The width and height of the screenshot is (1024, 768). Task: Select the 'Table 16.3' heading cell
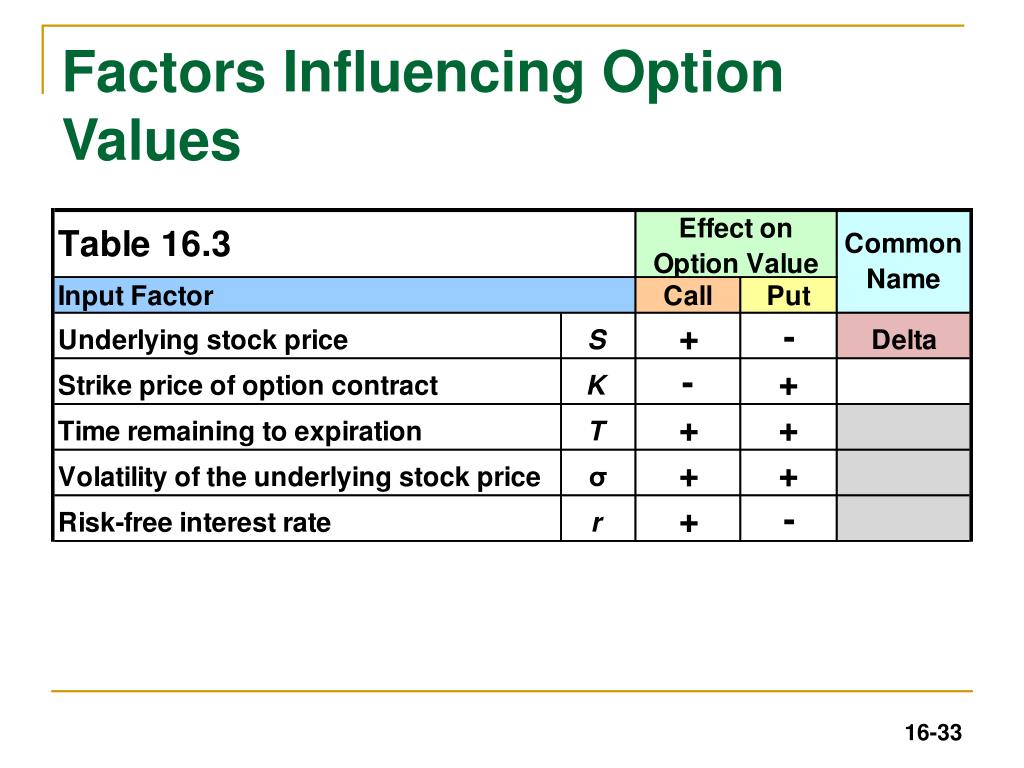tap(344, 244)
